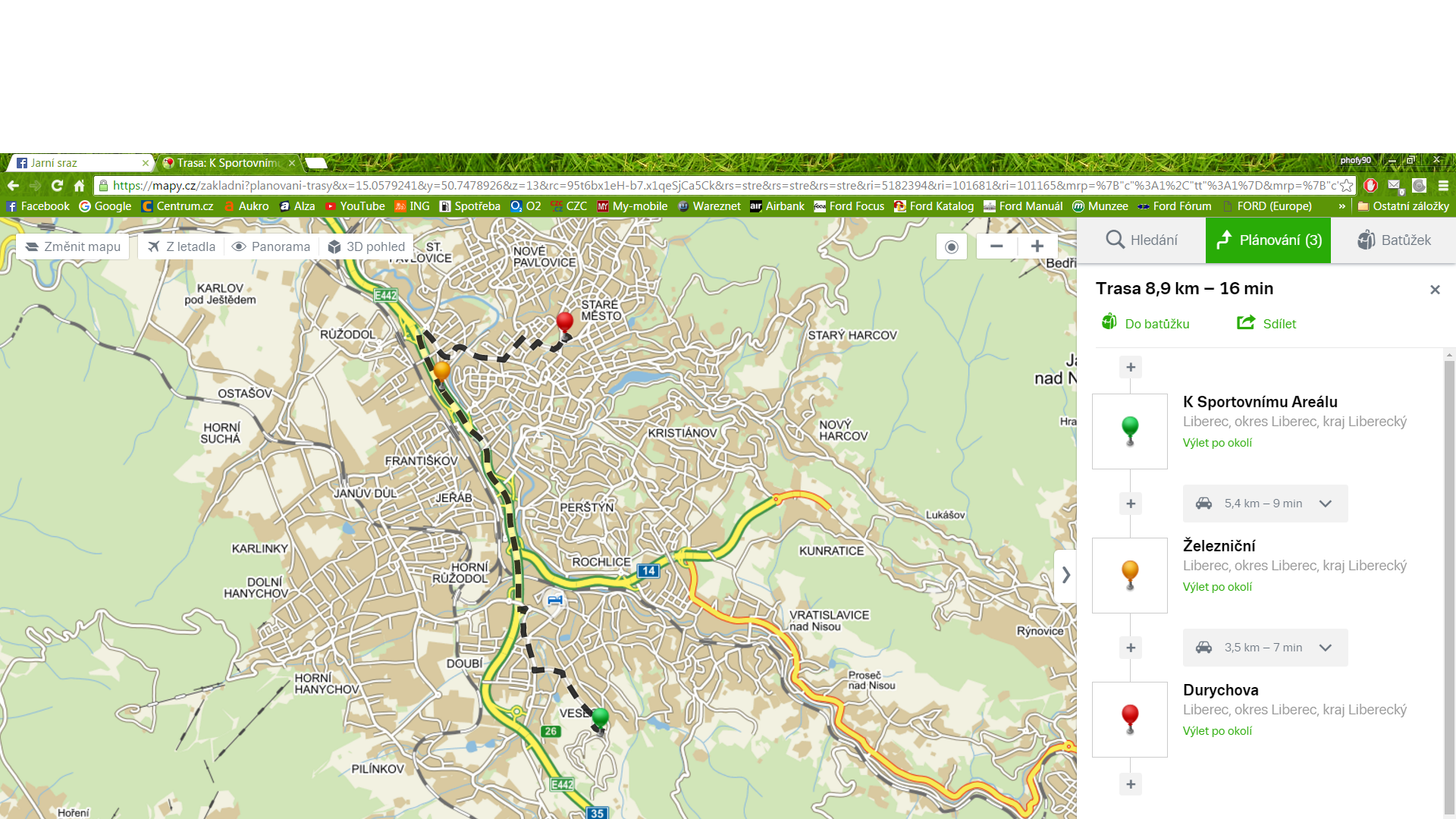Open Změnit mapu map type selector

click(73, 246)
